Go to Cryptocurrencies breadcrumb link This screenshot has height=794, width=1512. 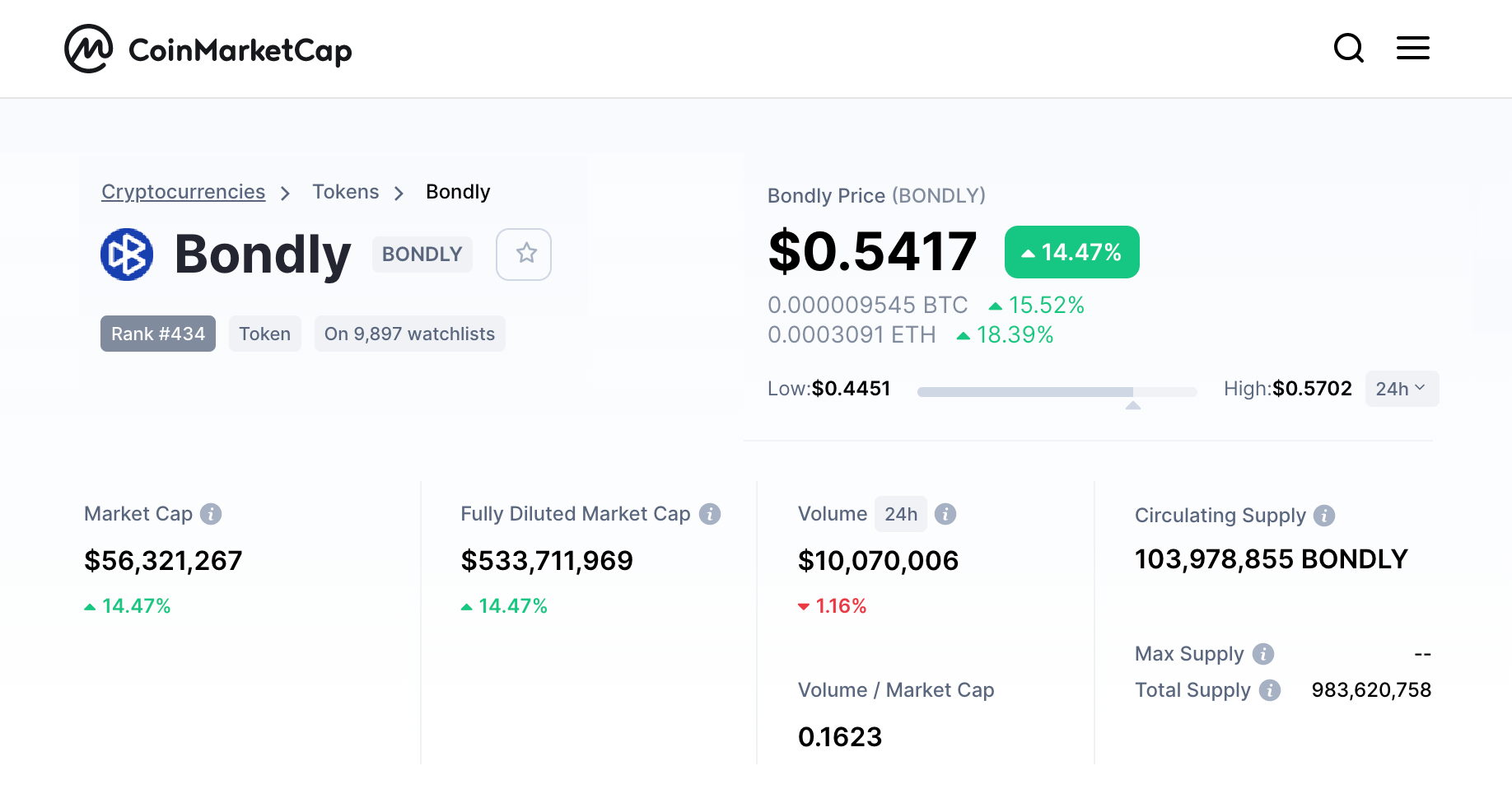[x=183, y=192]
